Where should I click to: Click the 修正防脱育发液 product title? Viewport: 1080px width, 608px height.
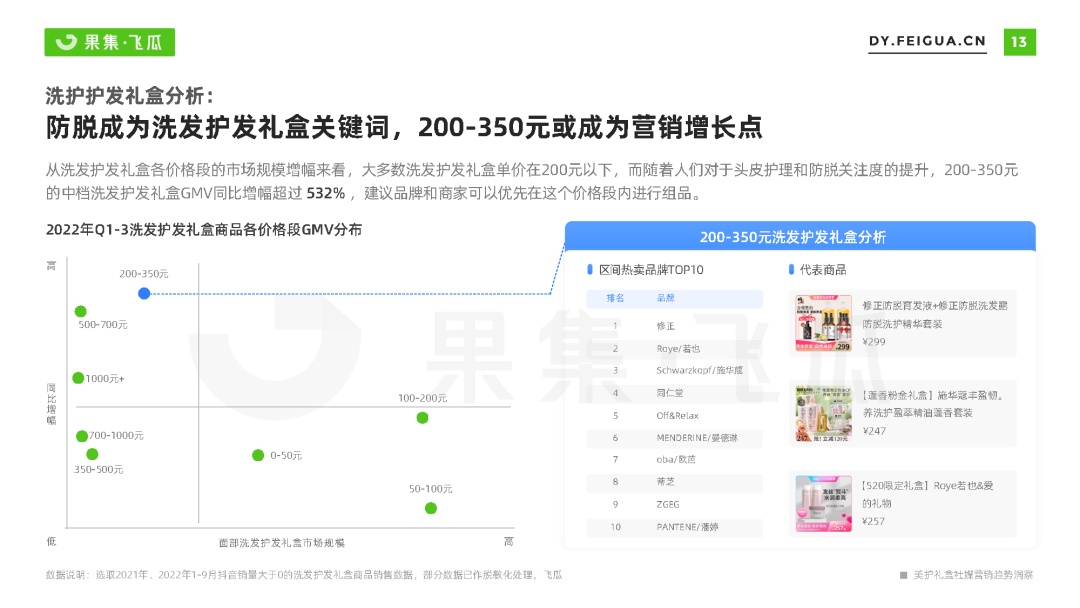click(935, 315)
